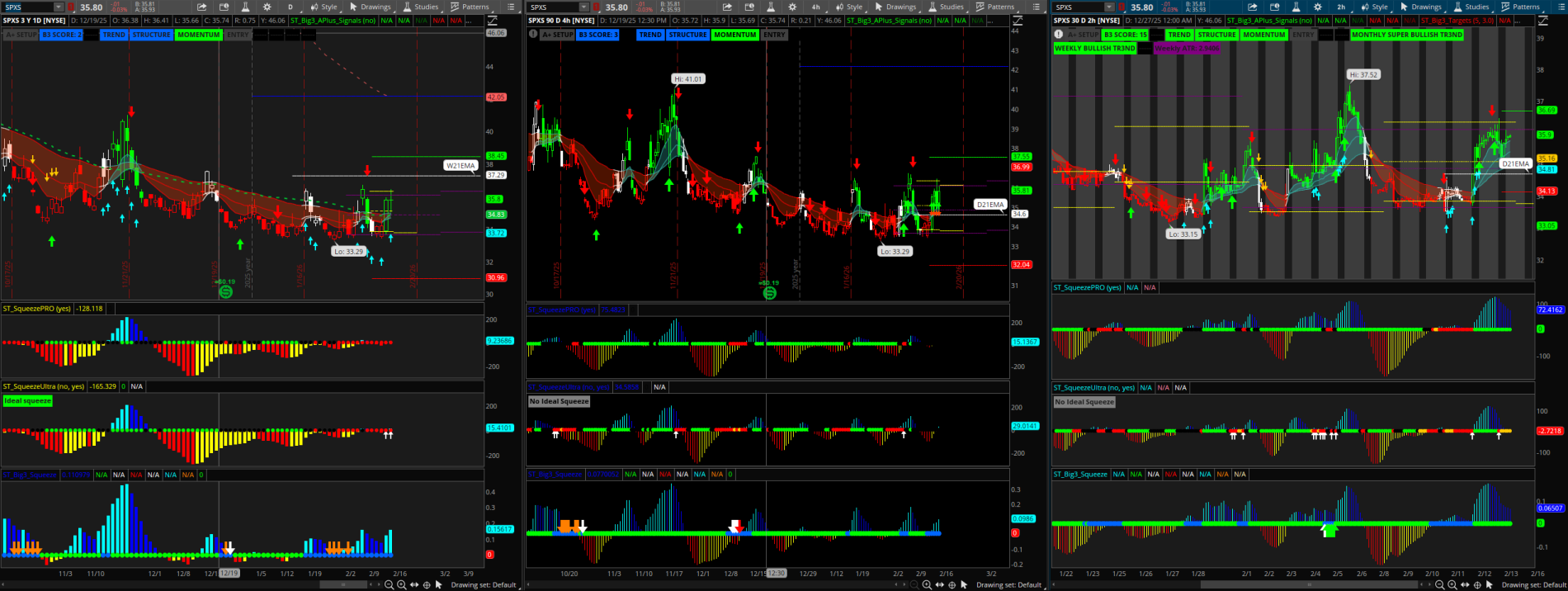Expand Drawing set: Default dropdown below the 4h chart
The image size is (1568, 591).
tap(1008, 584)
